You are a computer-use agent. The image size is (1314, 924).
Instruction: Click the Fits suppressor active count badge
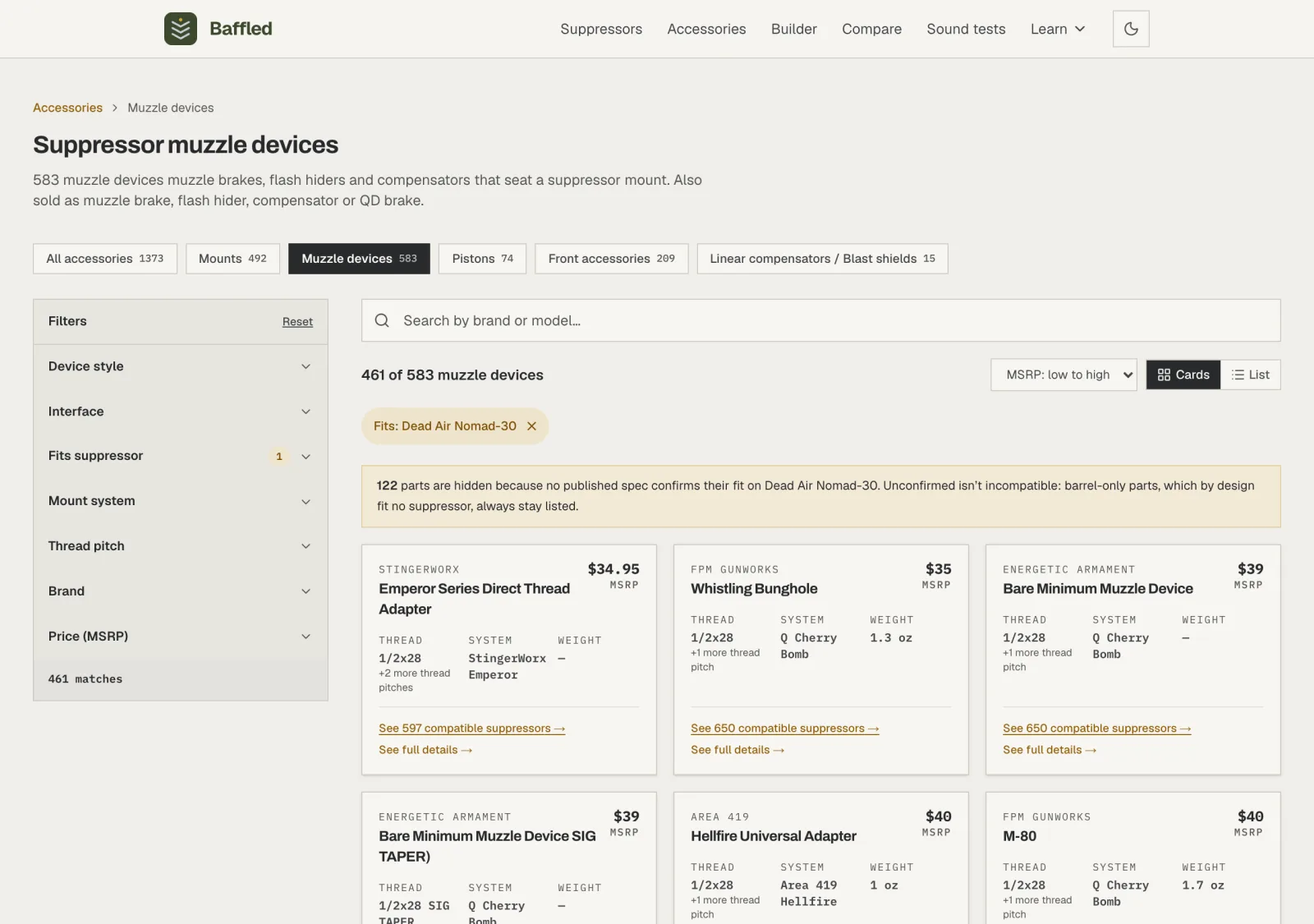coord(279,456)
